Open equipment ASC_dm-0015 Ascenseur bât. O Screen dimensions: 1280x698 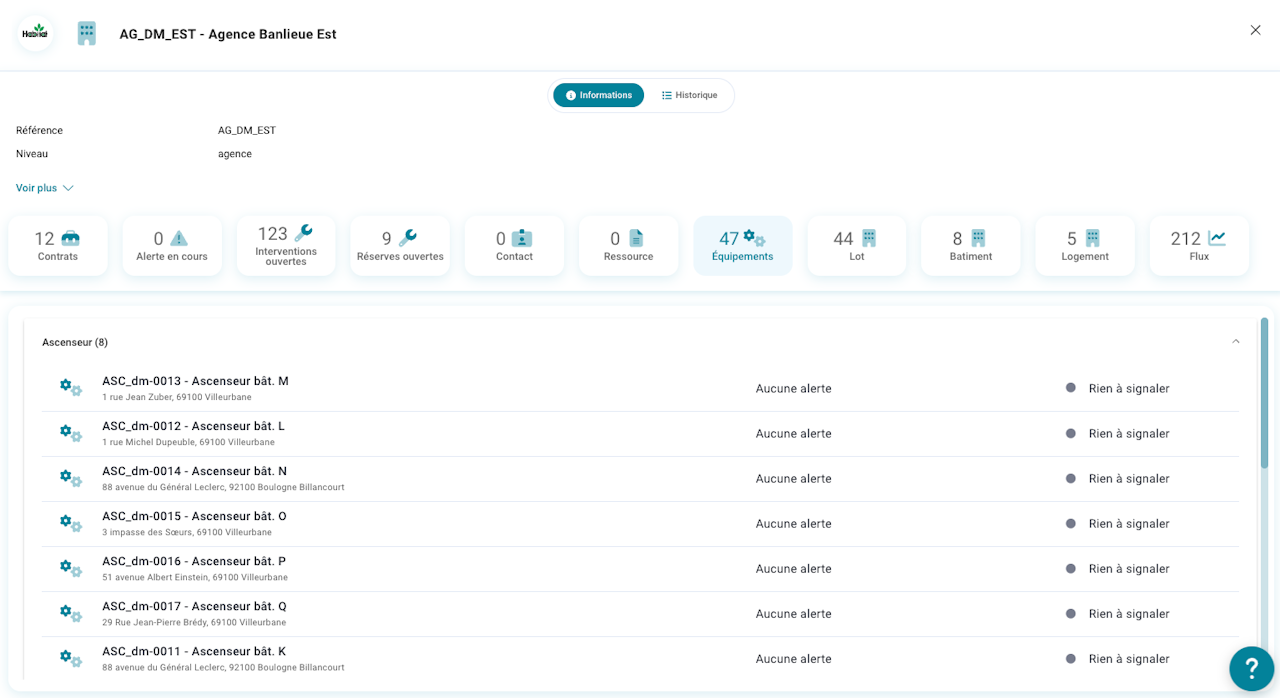(x=640, y=524)
